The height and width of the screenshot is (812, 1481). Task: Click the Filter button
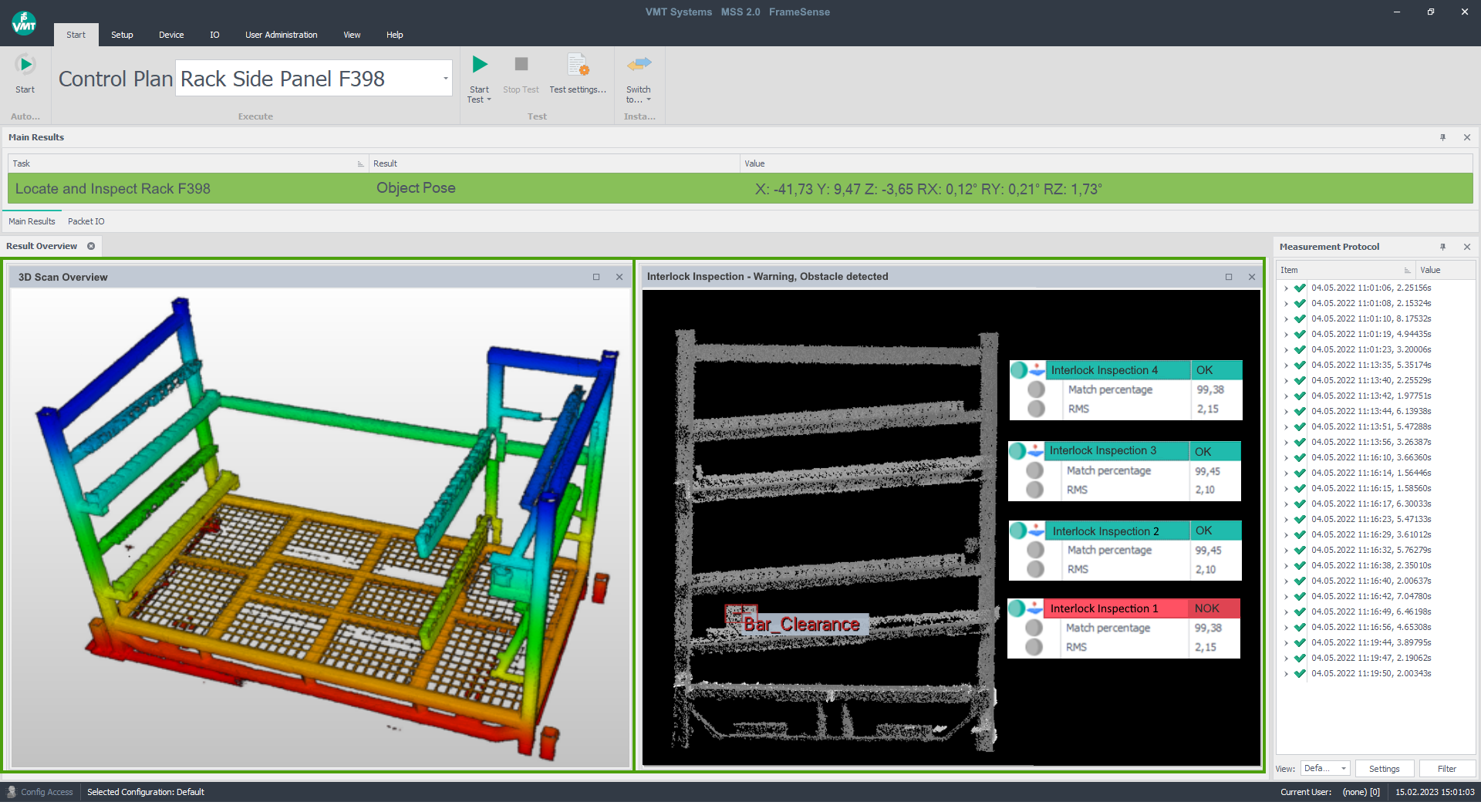pyautogui.click(x=1446, y=769)
